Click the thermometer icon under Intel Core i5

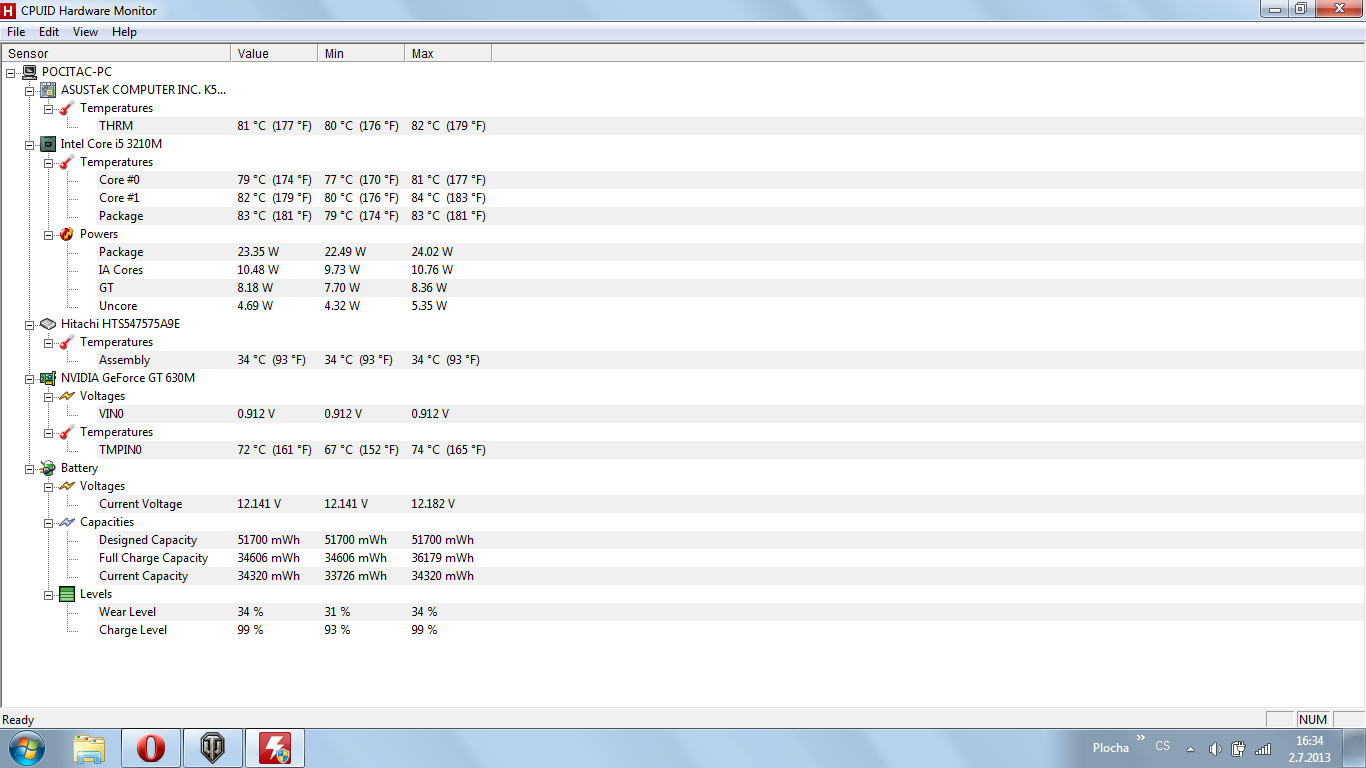coord(67,162)
